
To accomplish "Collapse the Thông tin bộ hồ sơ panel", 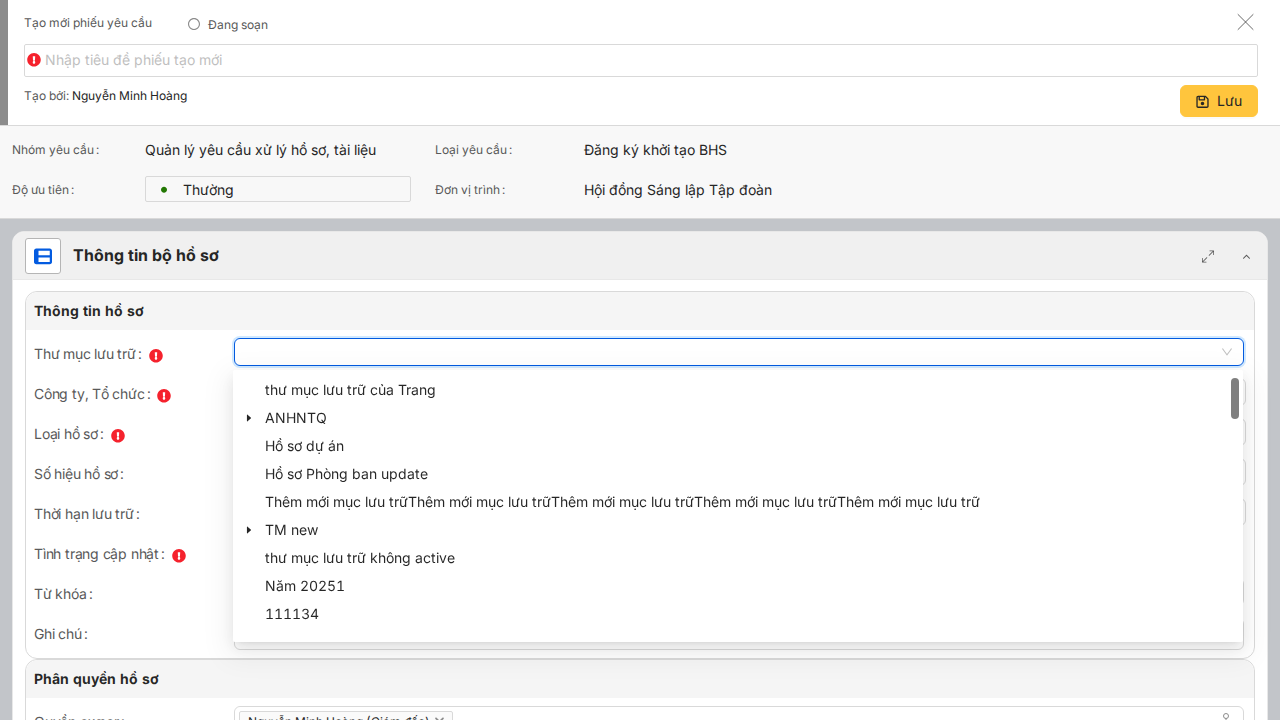I will (1246, 257).
